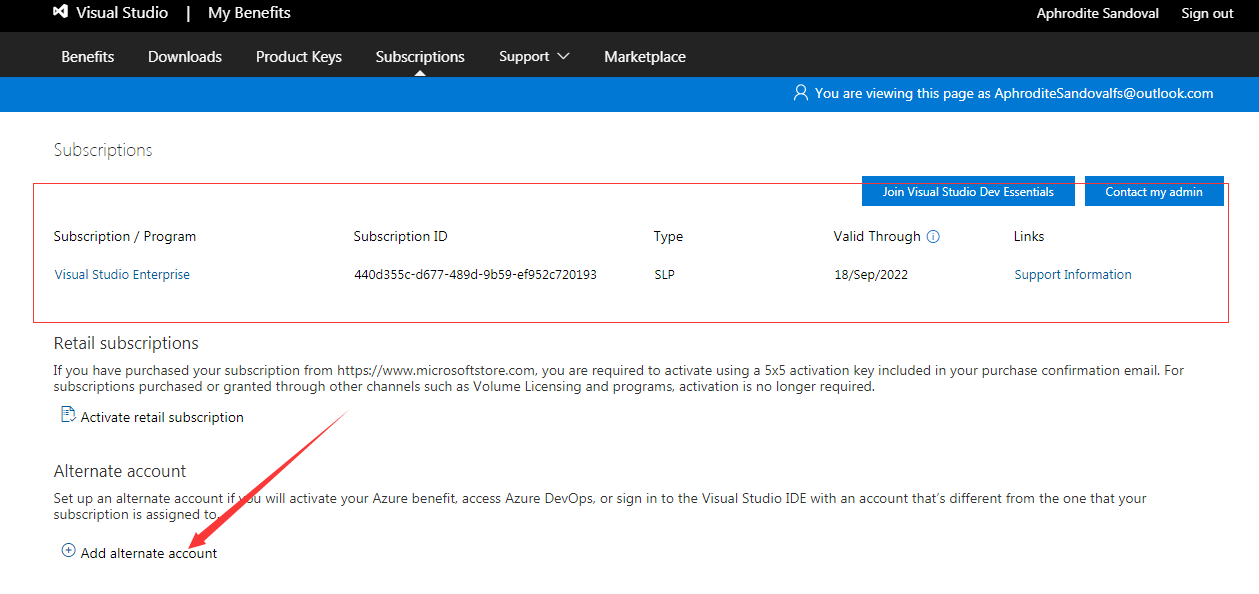The width and height of the screenshot is (1259, 594).
Task: Click the Type column header
Action: 669,237
